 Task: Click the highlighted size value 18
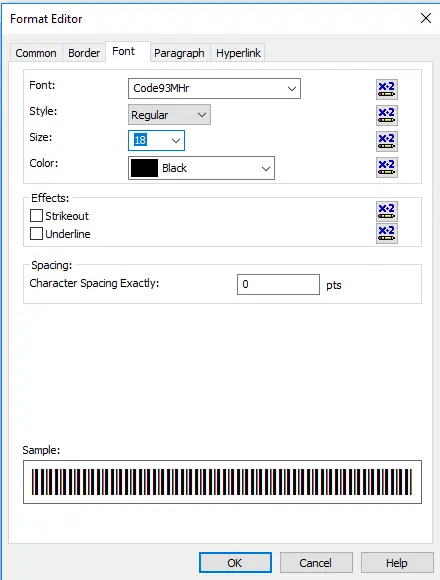140,140
